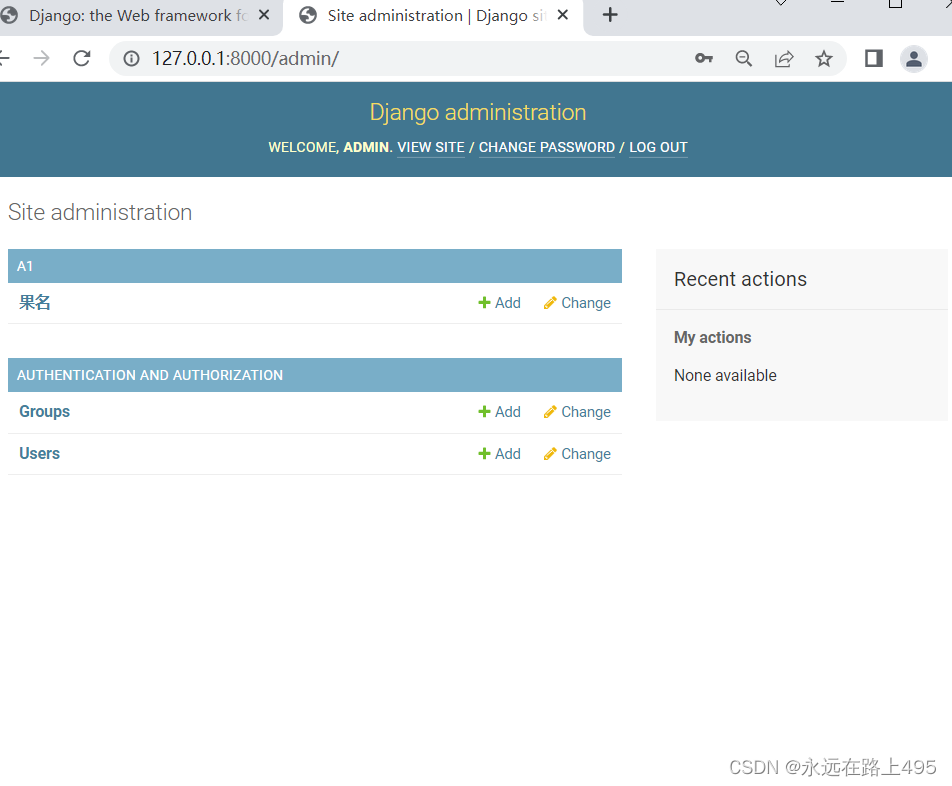The height and width of the screenshot is (786, 952).
Task: Open the site information icon in the address bar
Action: 131,58
